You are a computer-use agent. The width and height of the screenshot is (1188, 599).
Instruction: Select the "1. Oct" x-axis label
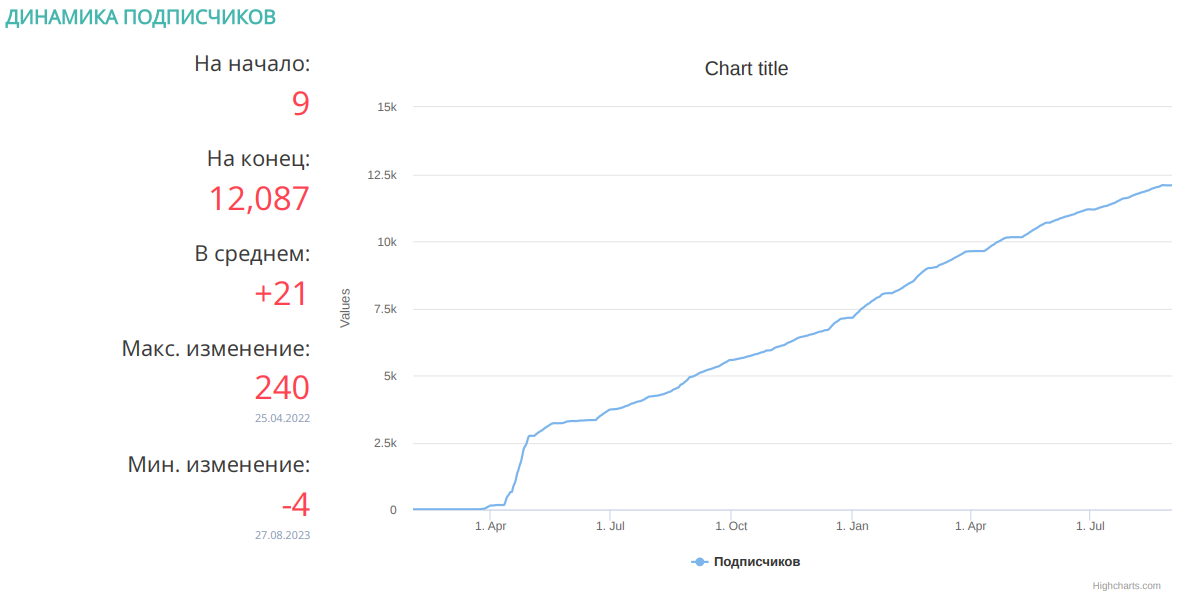[731, 526]
